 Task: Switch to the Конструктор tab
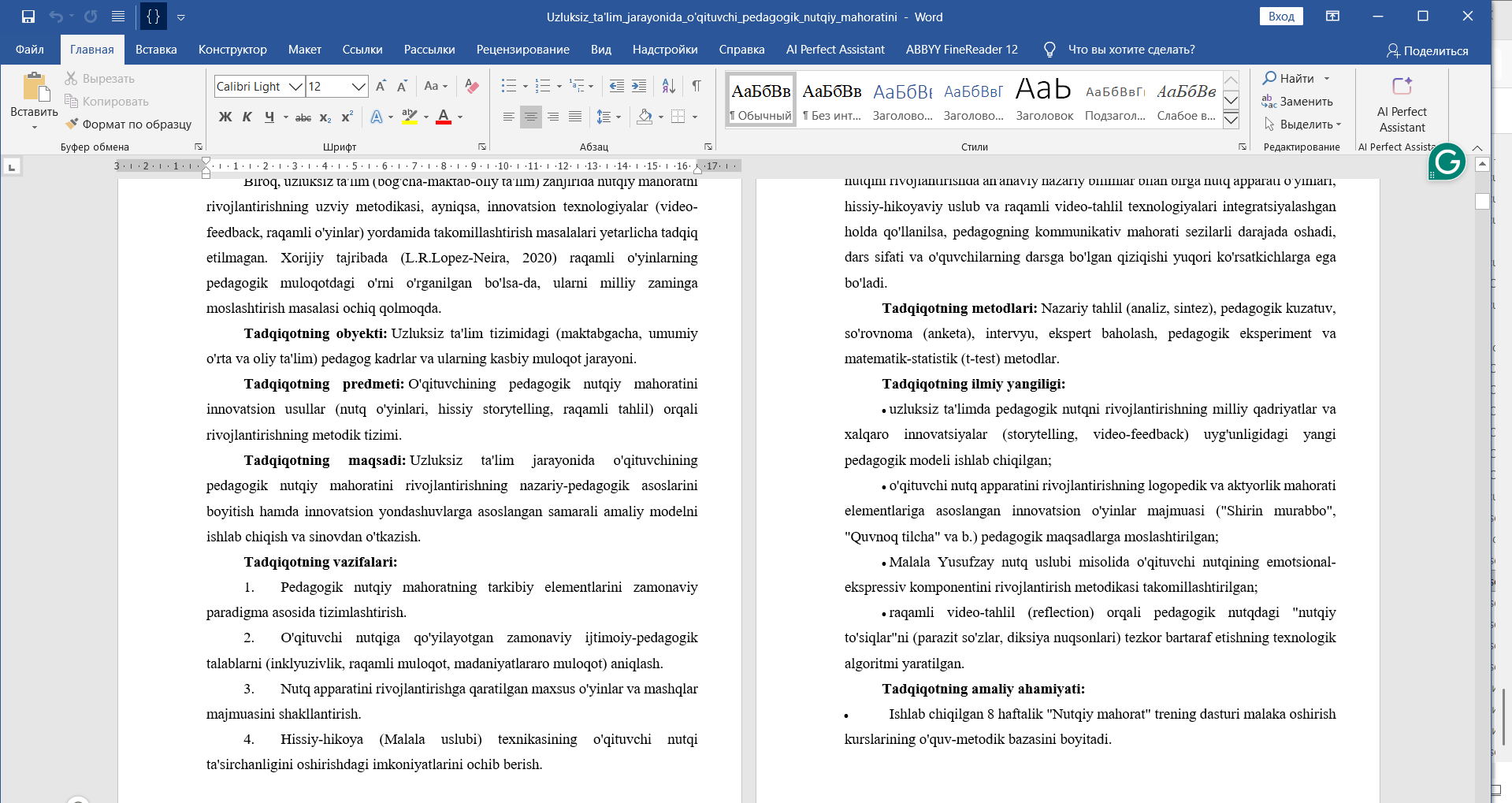click(232, 50)
